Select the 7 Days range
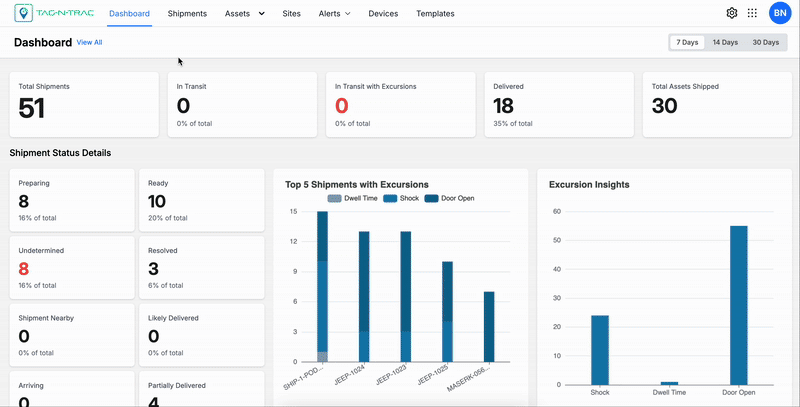800x407 pixels. (687, 42)
